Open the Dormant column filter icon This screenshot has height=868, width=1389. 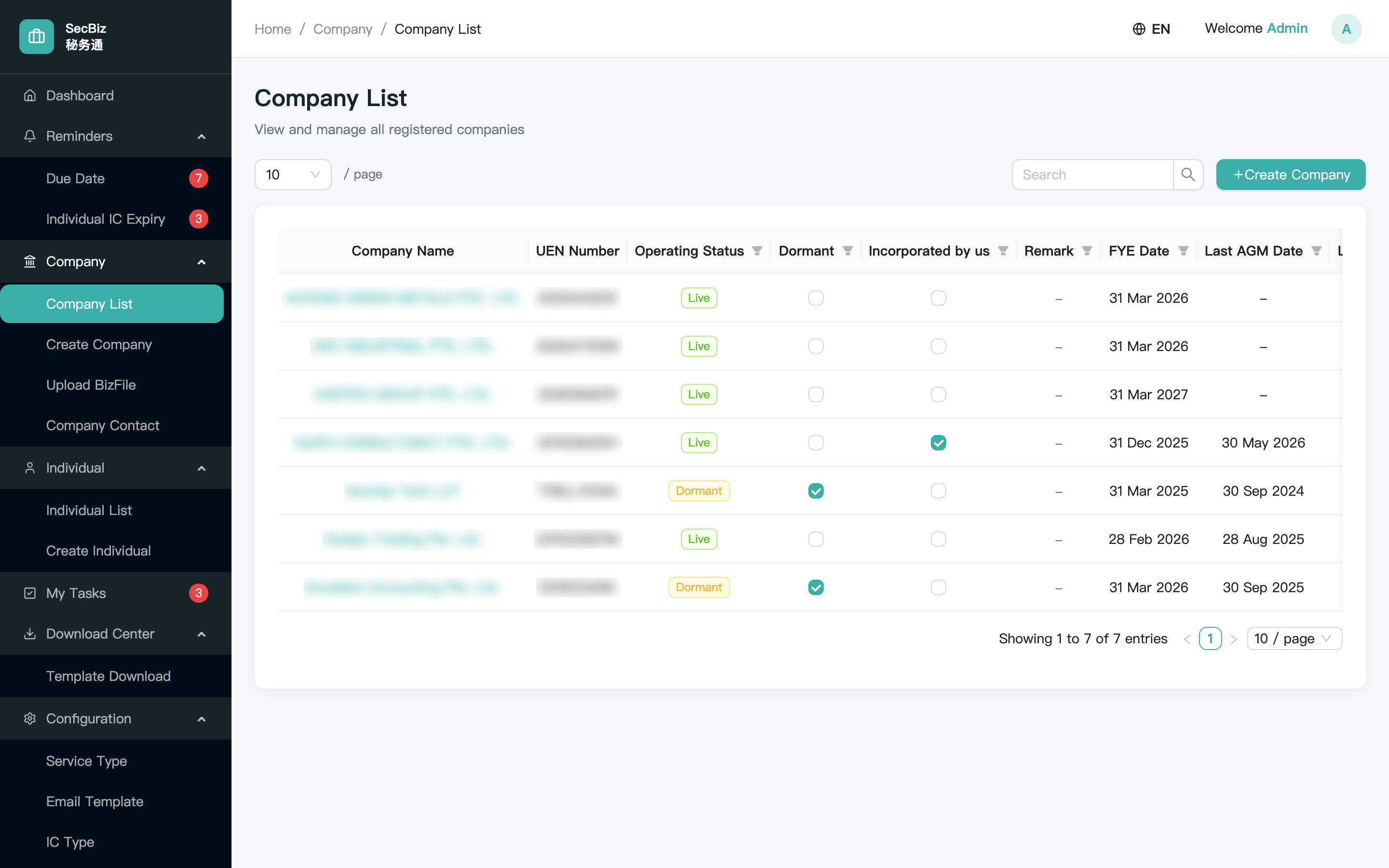coord(848,251)
